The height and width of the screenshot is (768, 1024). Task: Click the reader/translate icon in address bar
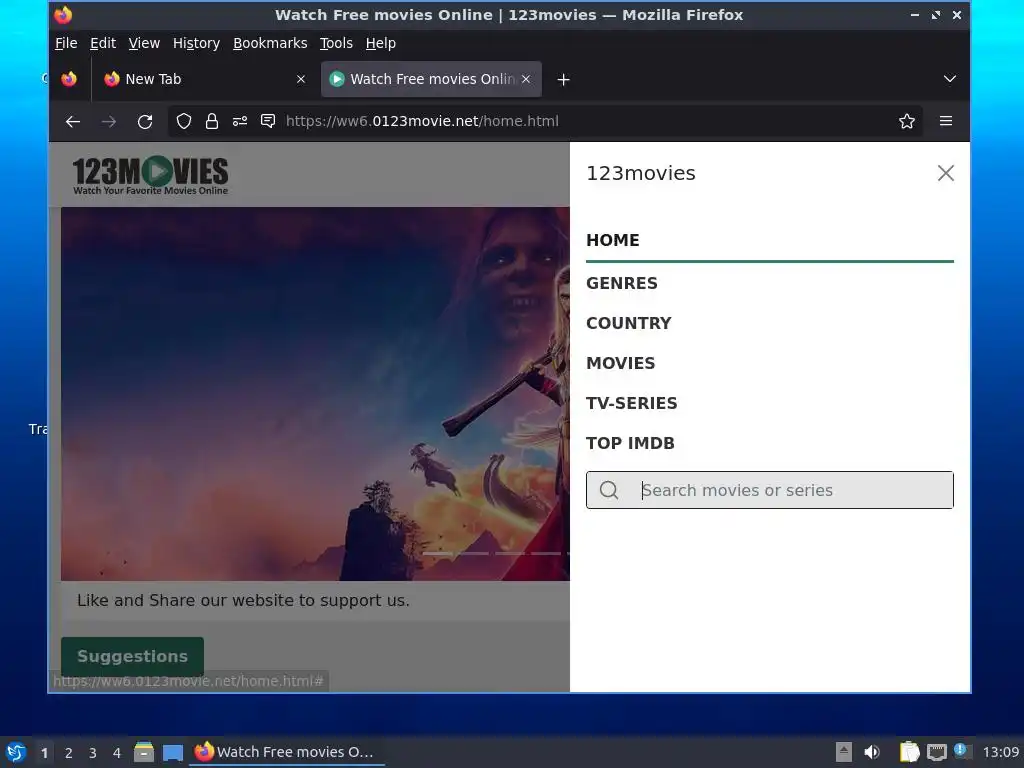(x=268, y=121)
